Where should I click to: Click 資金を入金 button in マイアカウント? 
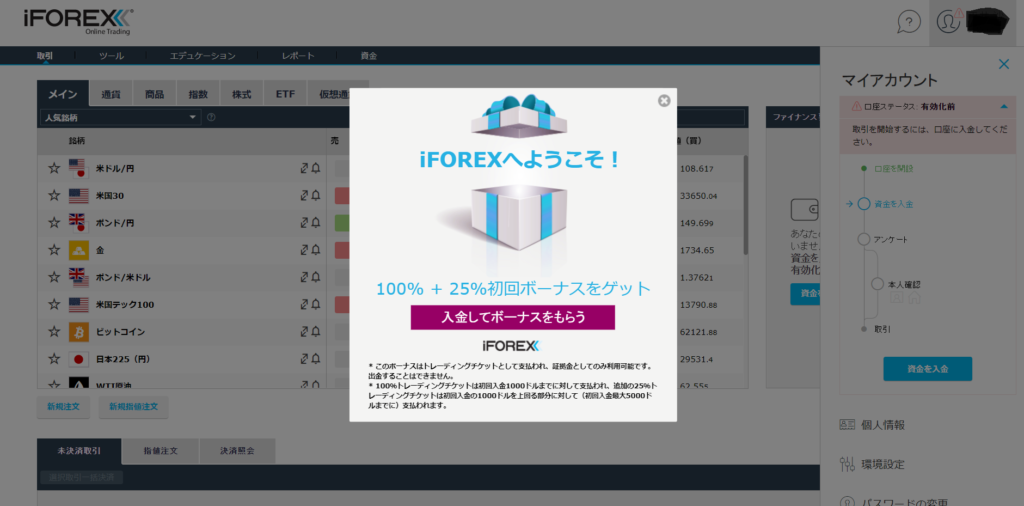click(x=927, y=369)
